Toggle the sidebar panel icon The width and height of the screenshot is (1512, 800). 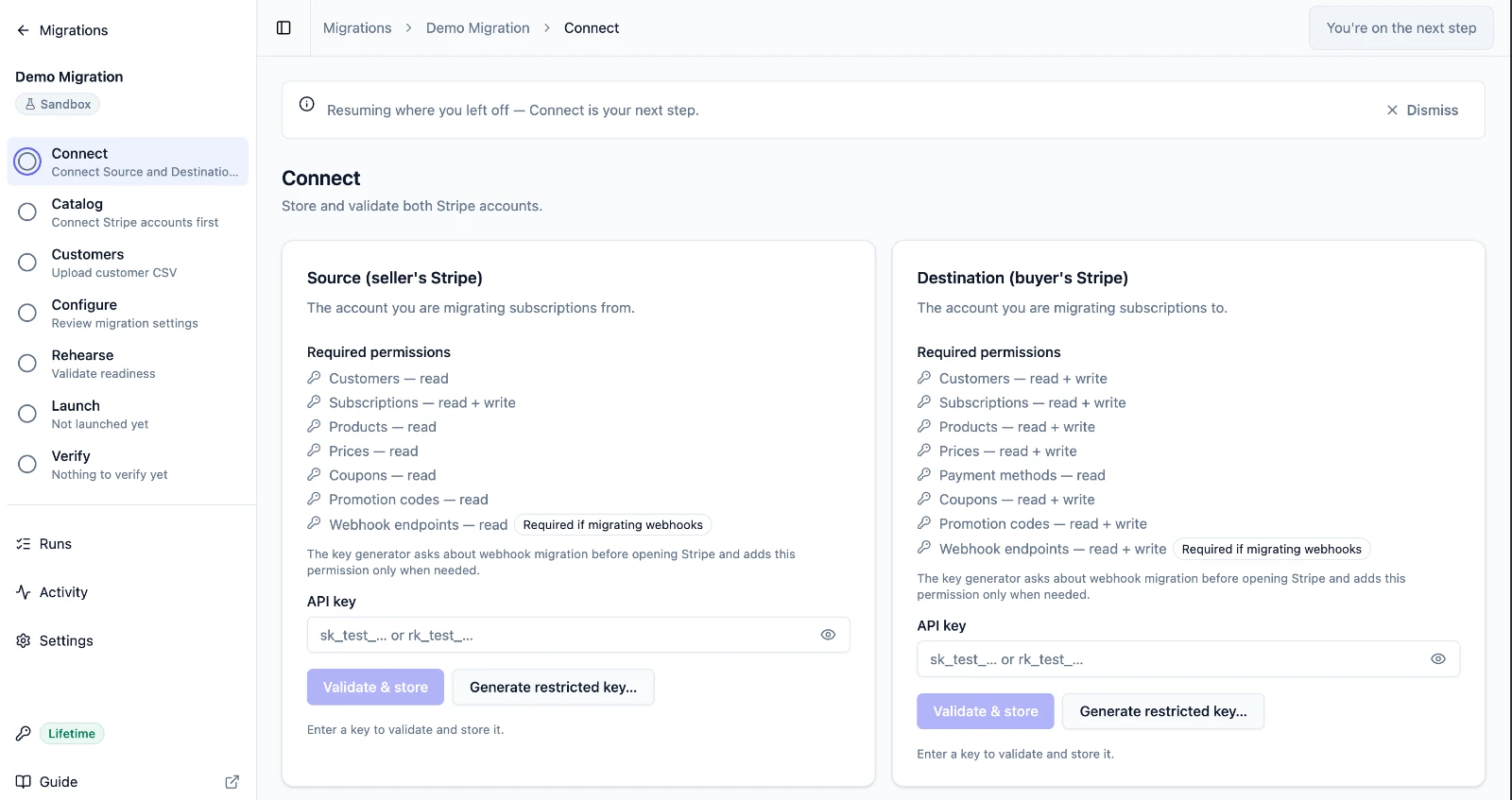tap(283, 27)
